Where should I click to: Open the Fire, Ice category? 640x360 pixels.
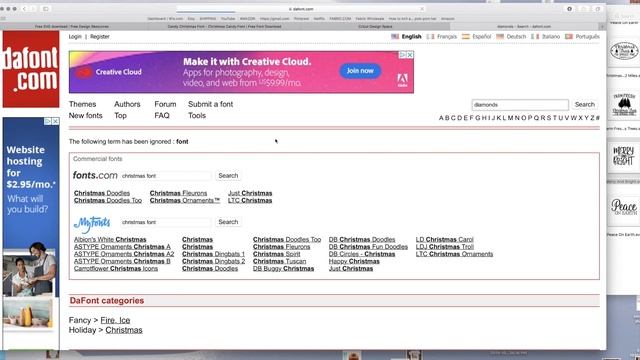point(115,320)
